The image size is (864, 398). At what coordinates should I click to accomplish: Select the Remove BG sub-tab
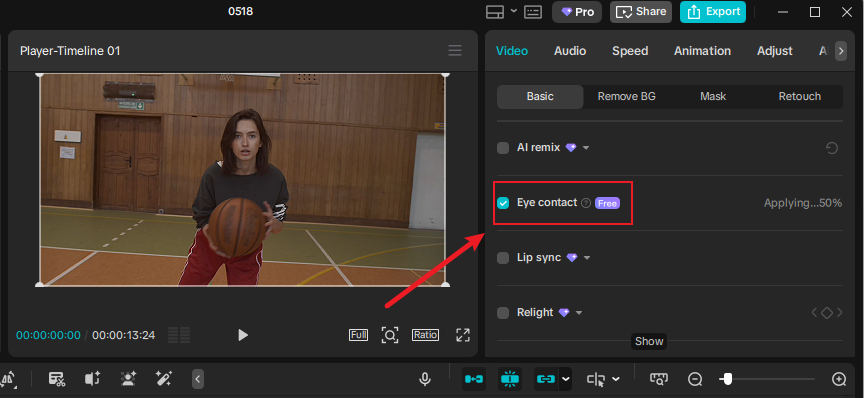pyautogui.click(x=627, y=96)
